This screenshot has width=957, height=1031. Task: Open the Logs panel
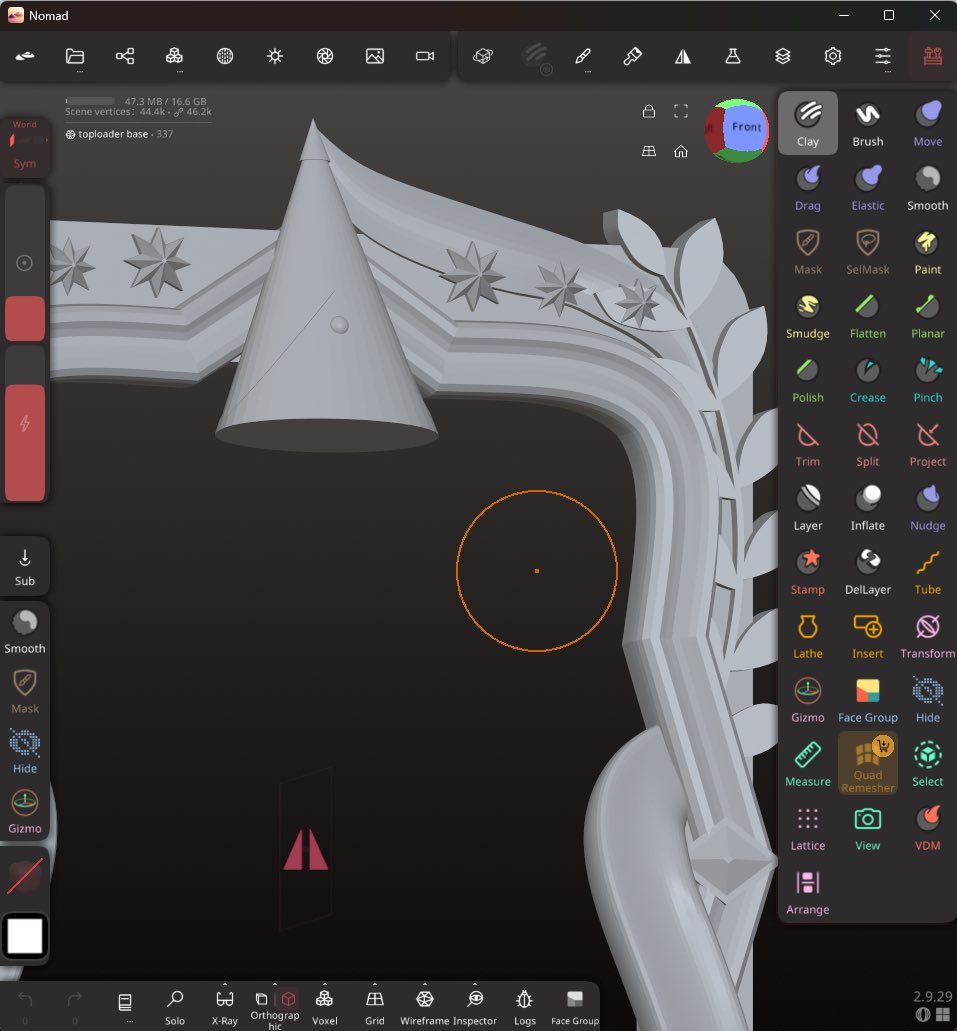click(x=524, y=1007)
